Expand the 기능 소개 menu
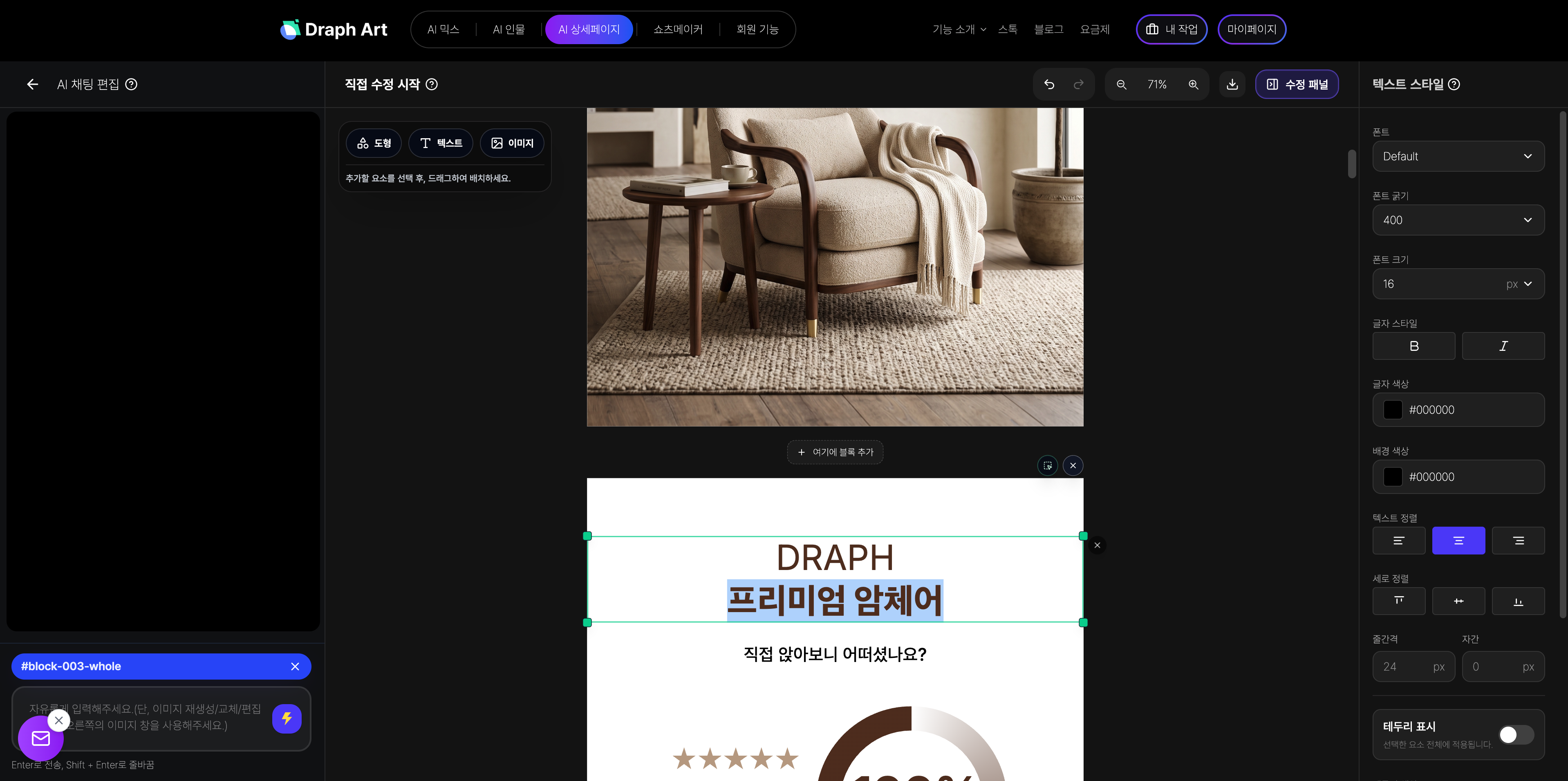The width and height of the screenshot is (1568, 781). click(x=959, y=29)
